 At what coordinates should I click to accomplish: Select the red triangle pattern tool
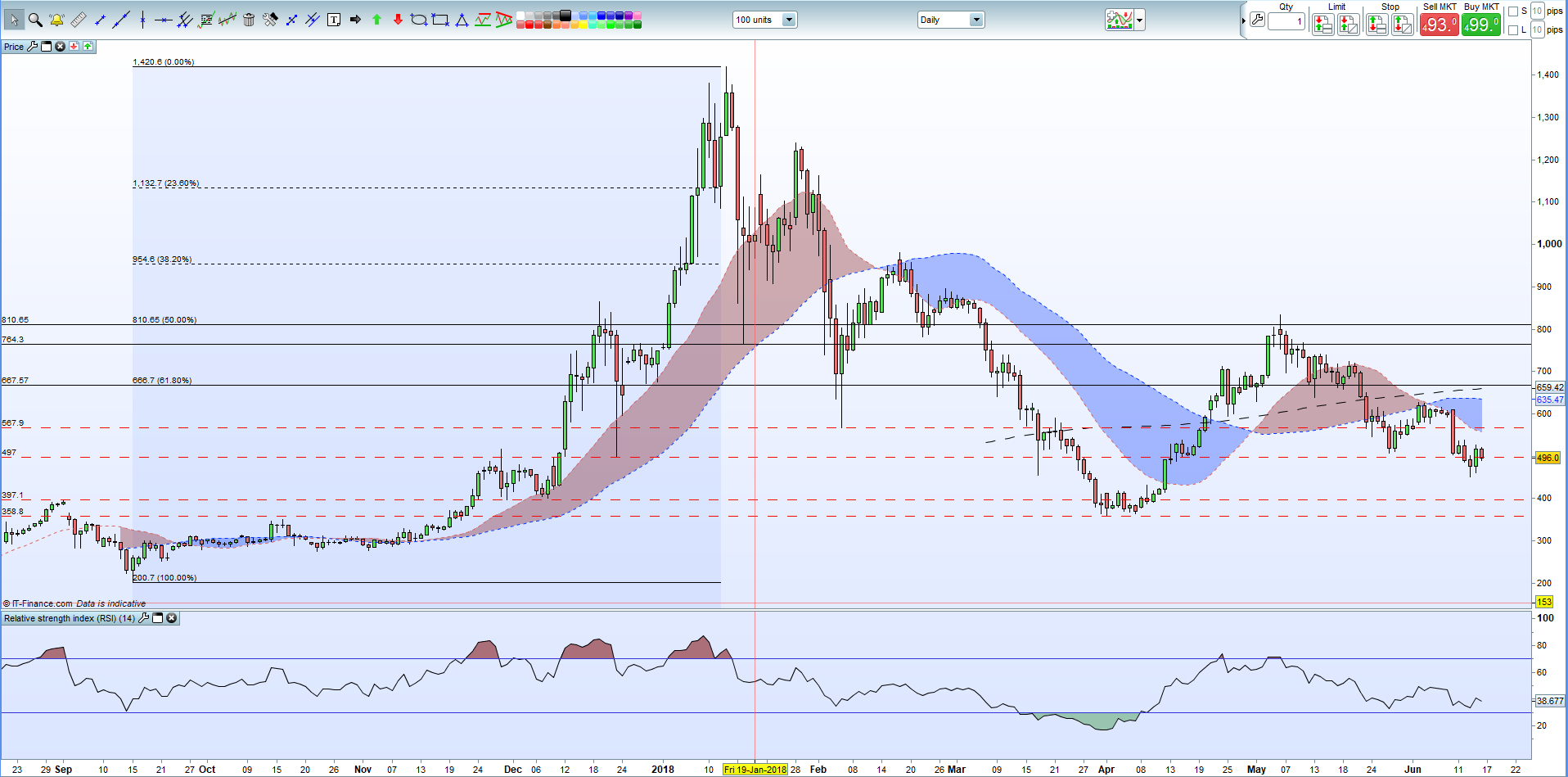[x=504, y=20]
